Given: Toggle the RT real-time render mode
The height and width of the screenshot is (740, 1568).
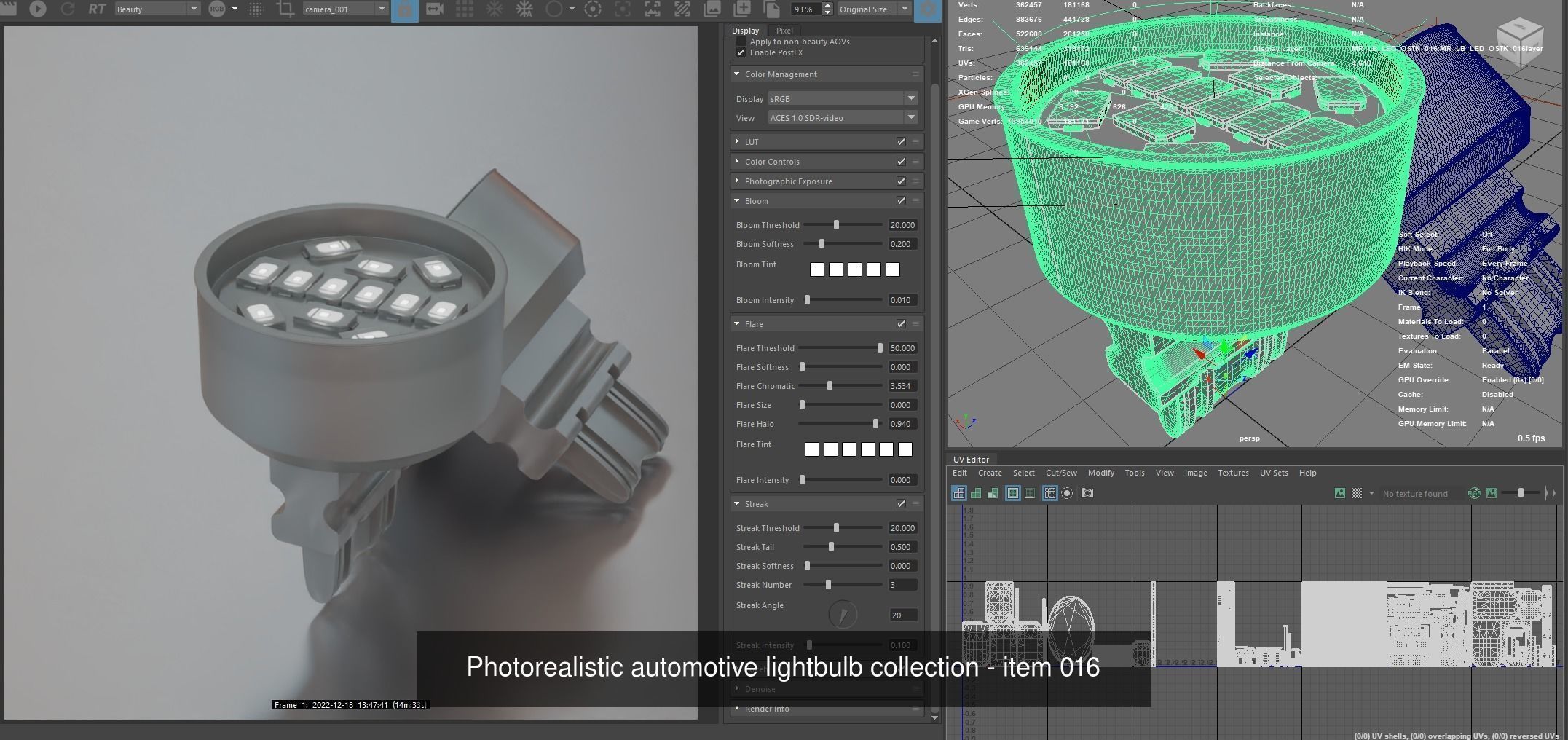Looking at the screenshot, I should (x=97, y=9).
